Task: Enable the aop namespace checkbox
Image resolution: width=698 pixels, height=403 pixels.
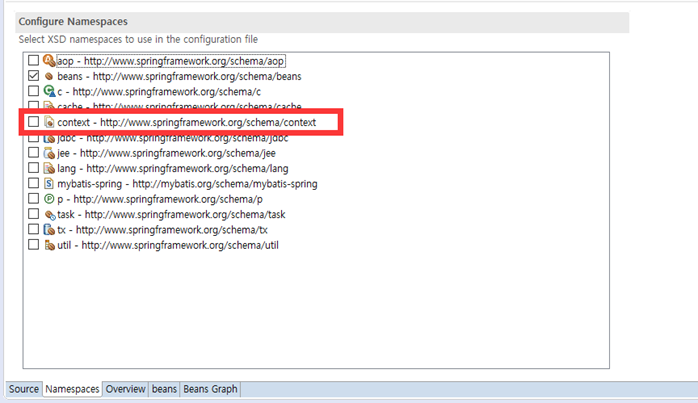Action: click(x=33, y=60)
